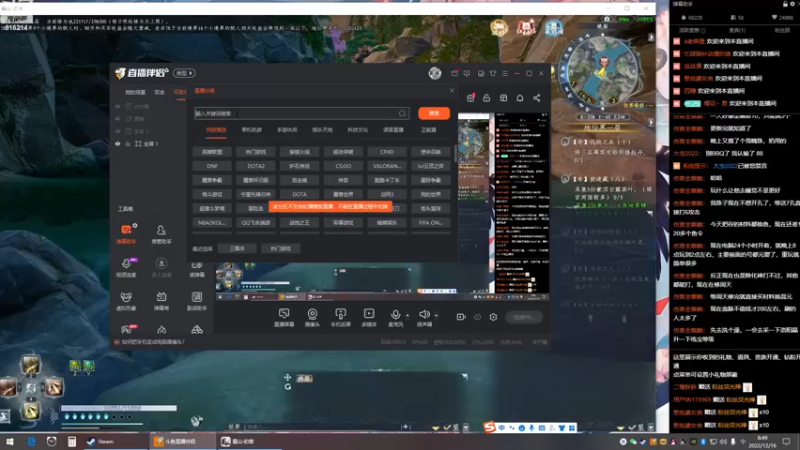This screenshot has height=450, width=800.
Task: Toggle visibility of the 全屏 1 source
Action: point(118,144)
